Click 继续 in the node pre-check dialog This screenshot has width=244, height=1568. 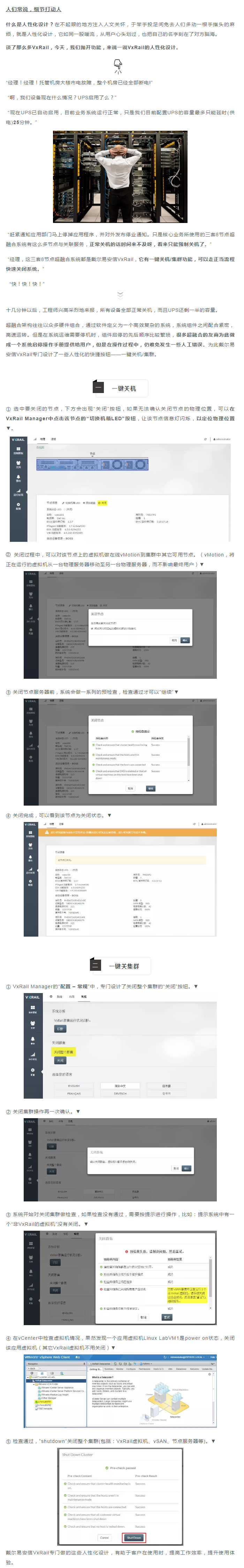pos(150,788)
